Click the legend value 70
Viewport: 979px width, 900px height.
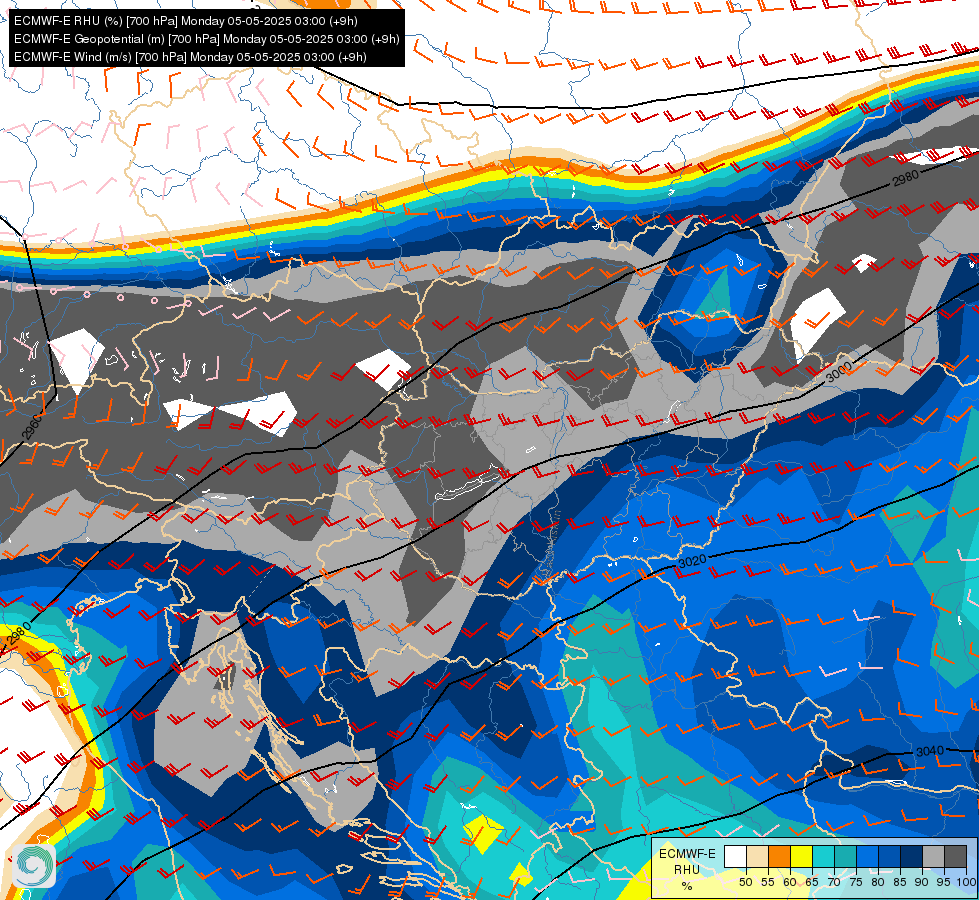tap(834, 882)
